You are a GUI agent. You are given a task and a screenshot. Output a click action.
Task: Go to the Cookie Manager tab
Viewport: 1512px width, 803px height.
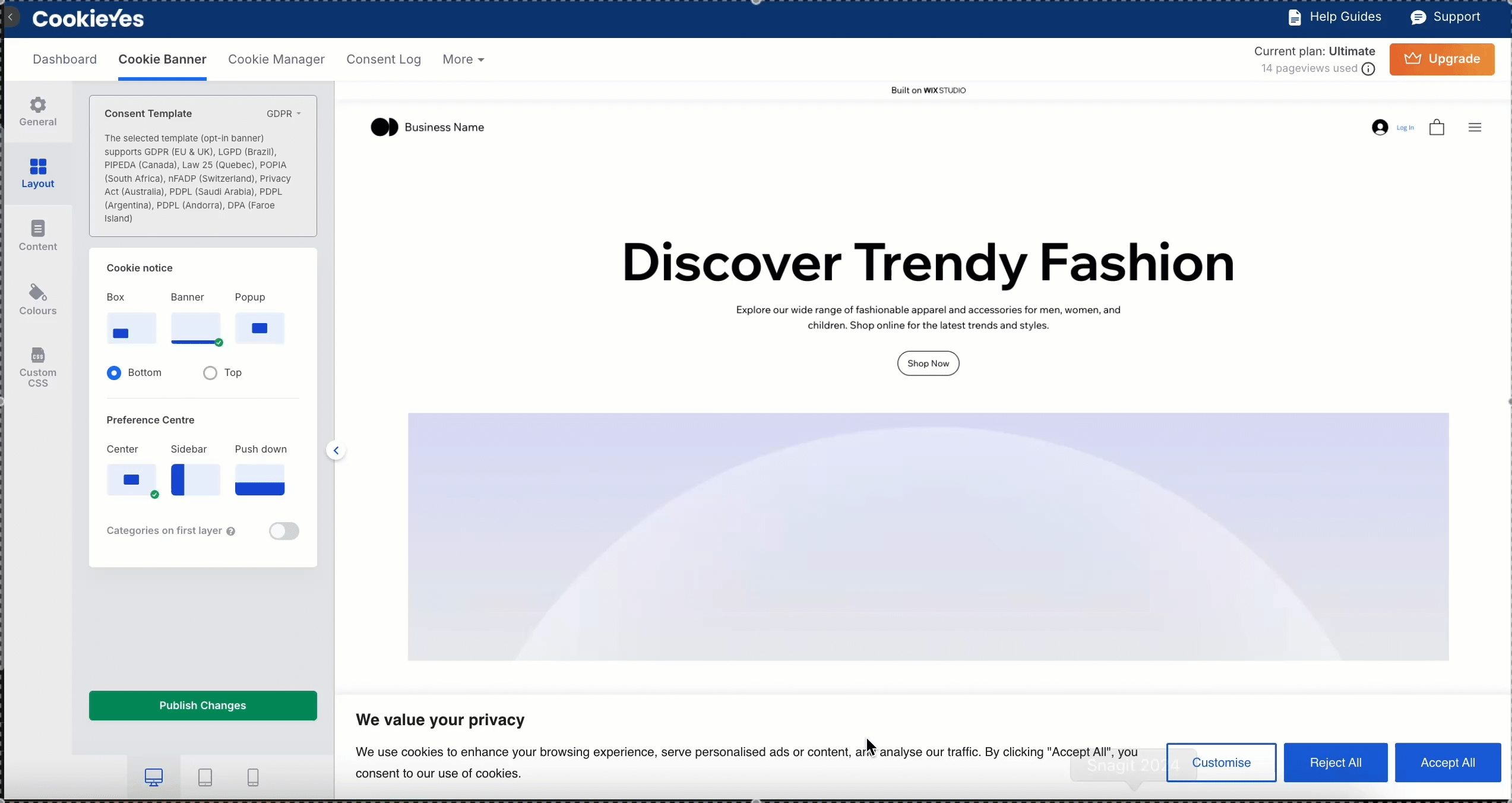point(276,59)
